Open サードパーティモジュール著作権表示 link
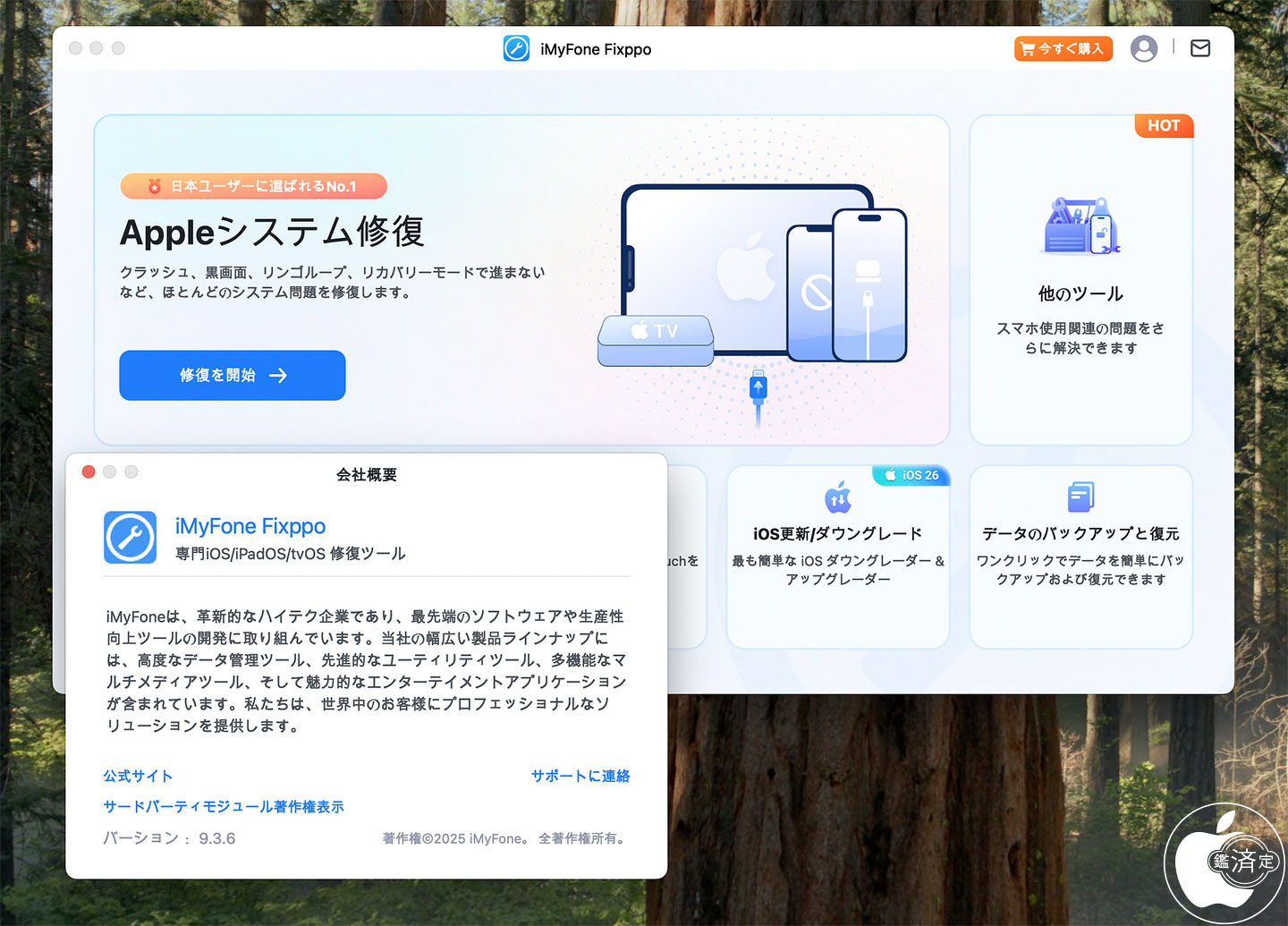The height and width of the screenshot is (926, 1288). [224, 806]
